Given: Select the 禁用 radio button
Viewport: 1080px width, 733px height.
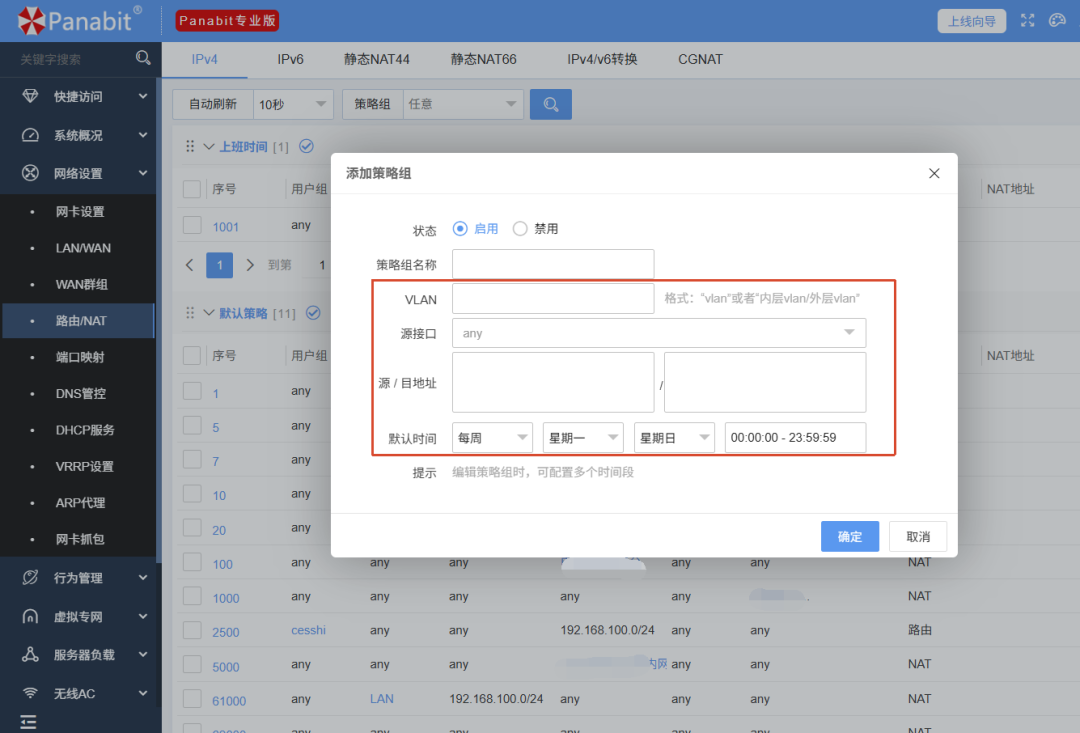Looking at the screenshot, I should (x=520, y=228).
